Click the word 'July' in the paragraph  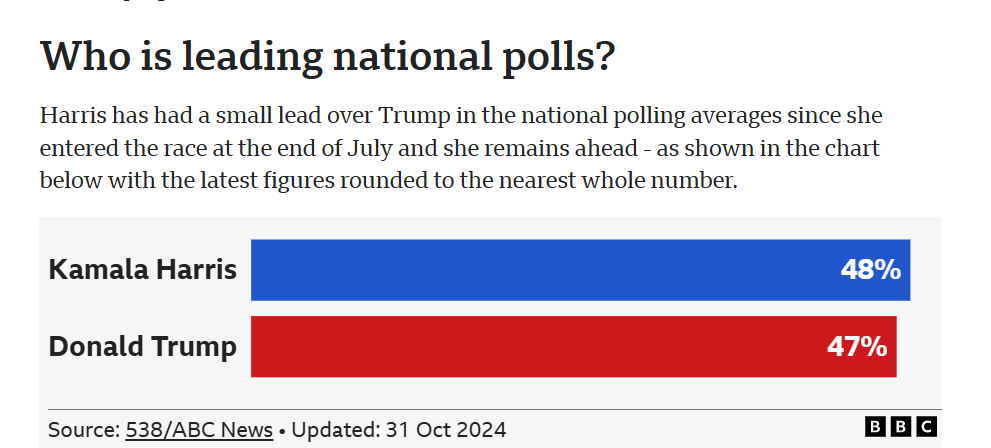pyautogui.click(x=370, y=149)
